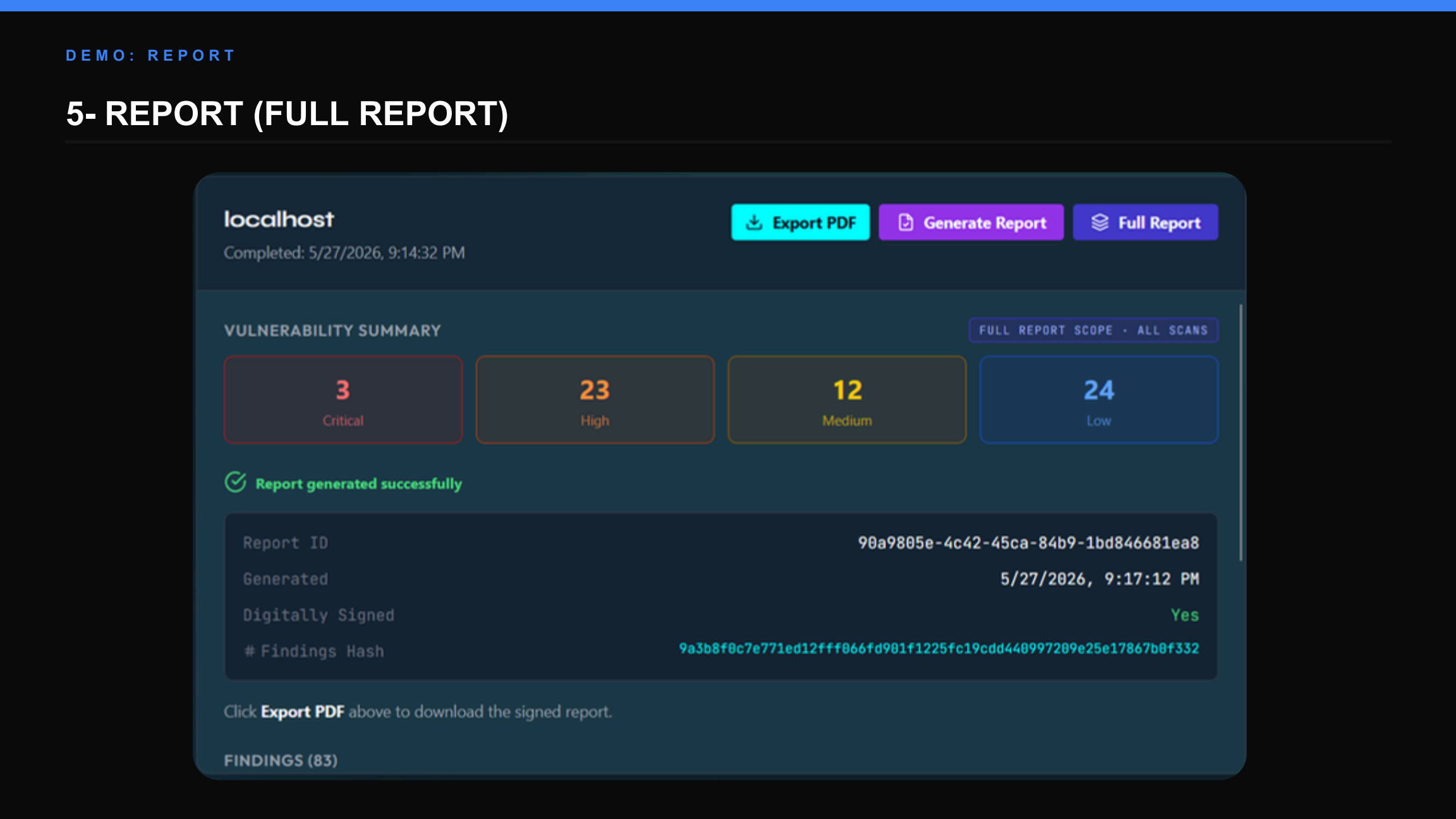Click the Digitally Signed Yes value
The width and height of the screenshot is (1456, 819).
click(1185, 616)
